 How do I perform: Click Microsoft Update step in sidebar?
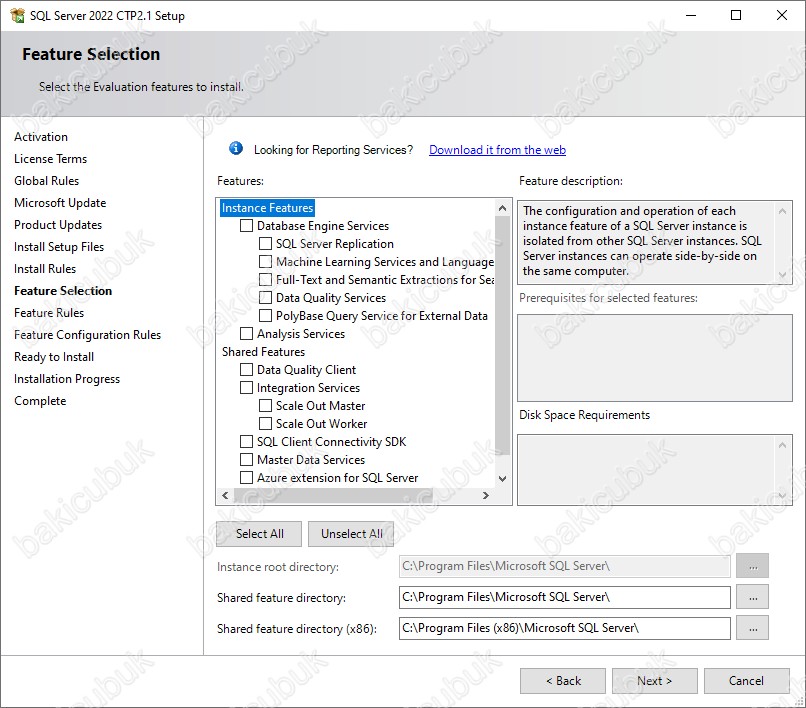coord(60,203)
